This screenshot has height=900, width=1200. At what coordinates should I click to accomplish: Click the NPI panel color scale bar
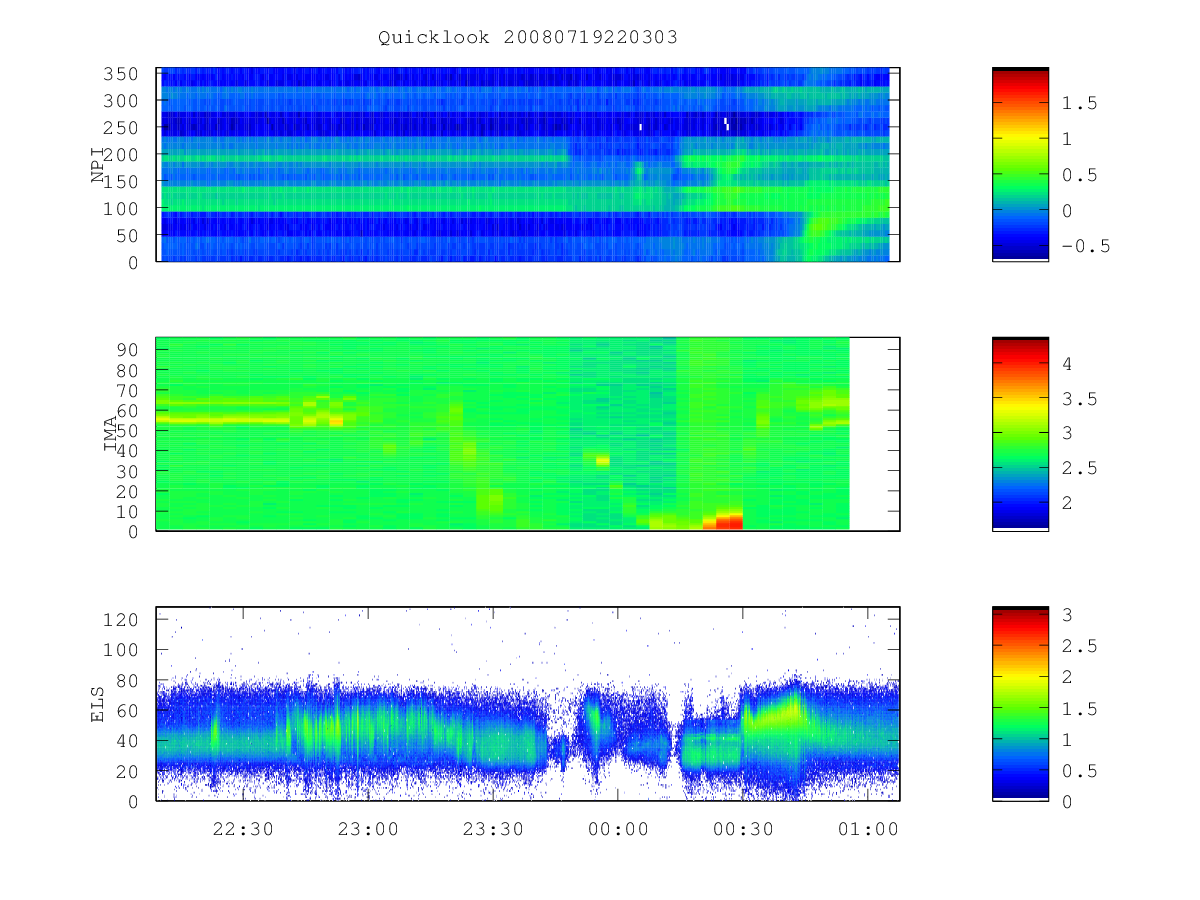click(1020, 164)
